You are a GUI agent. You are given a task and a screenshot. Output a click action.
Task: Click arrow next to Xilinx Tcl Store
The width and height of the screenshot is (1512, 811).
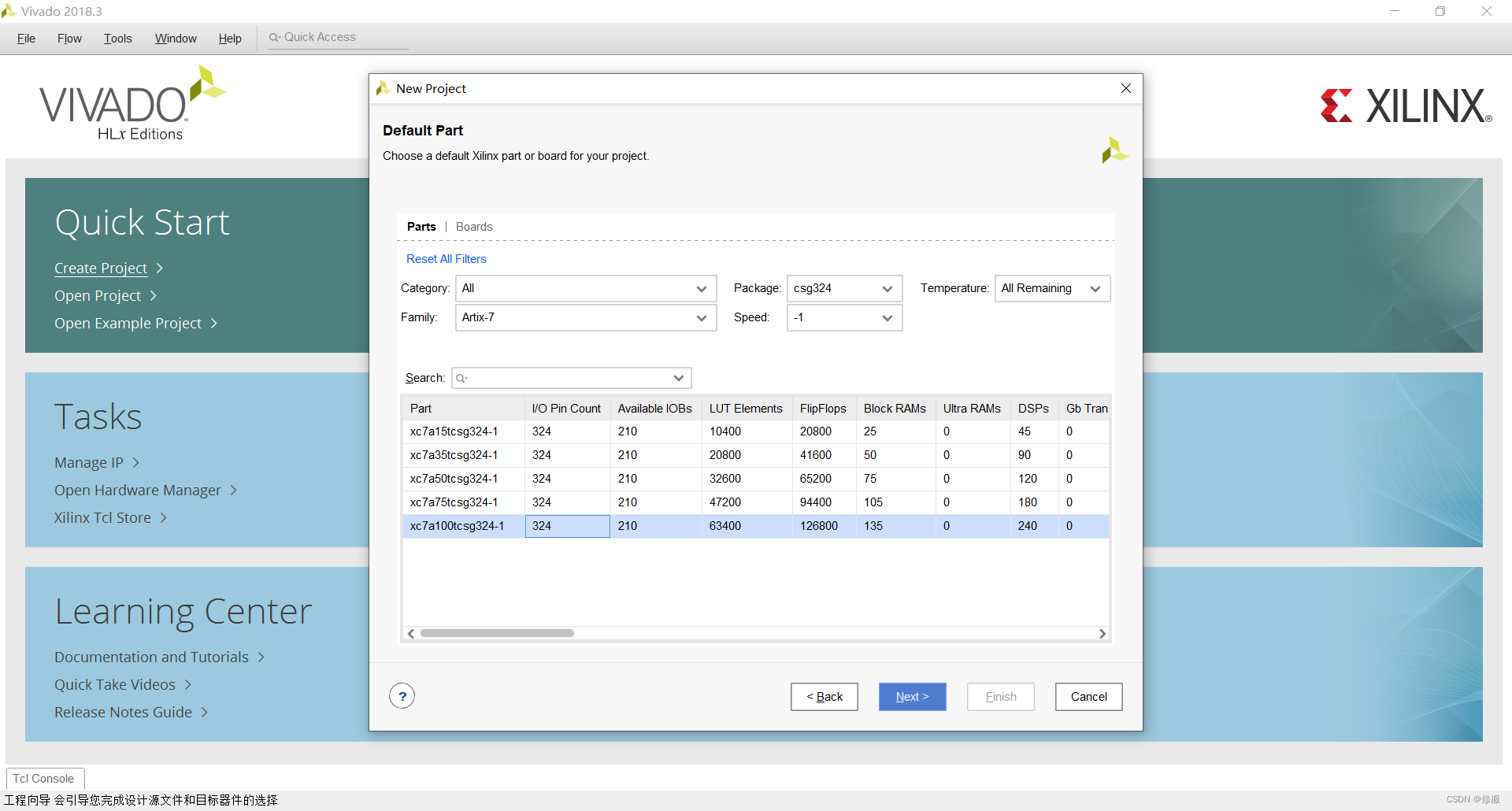point(164,518)
